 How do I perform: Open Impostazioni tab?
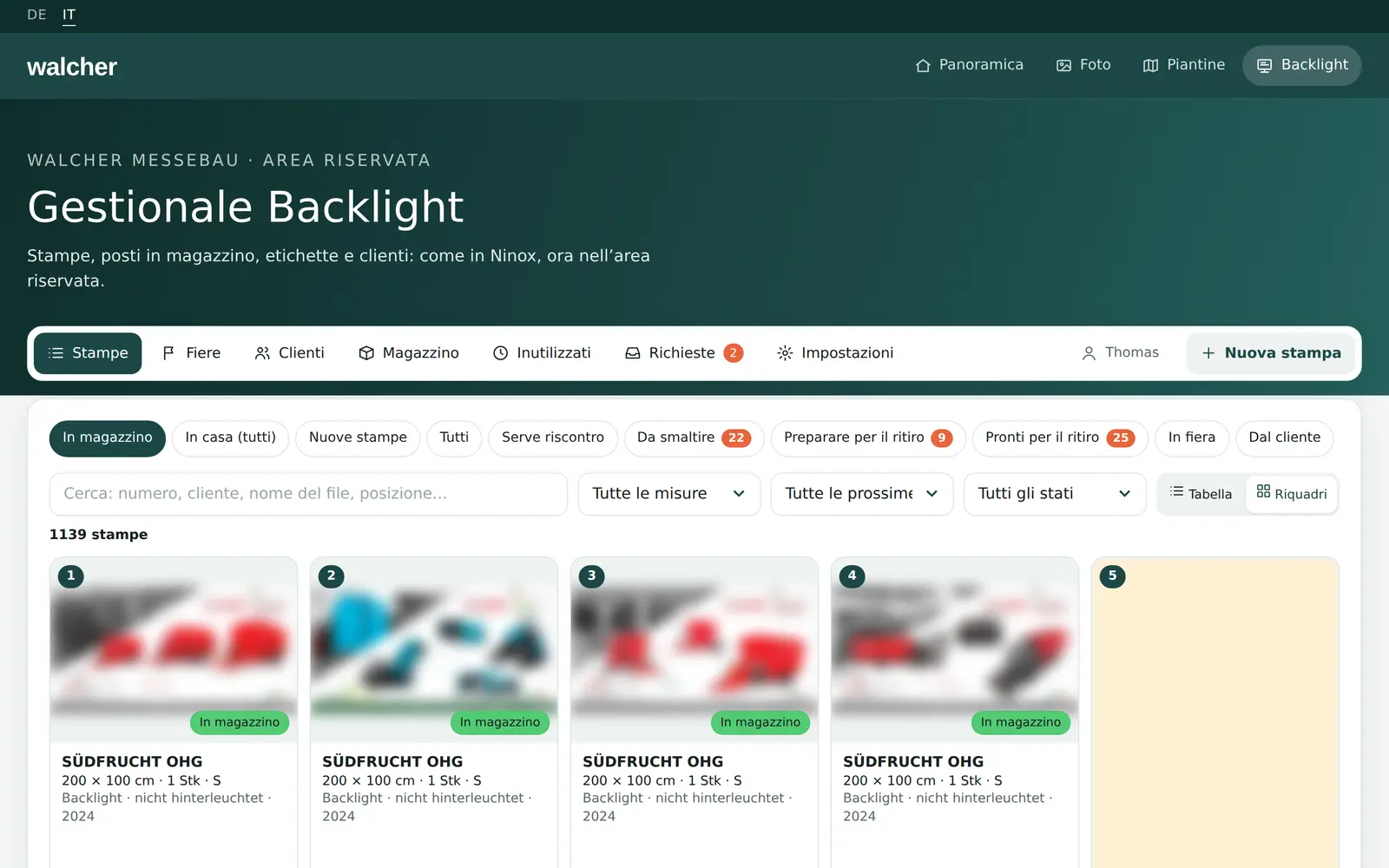[x=835, y=353]
